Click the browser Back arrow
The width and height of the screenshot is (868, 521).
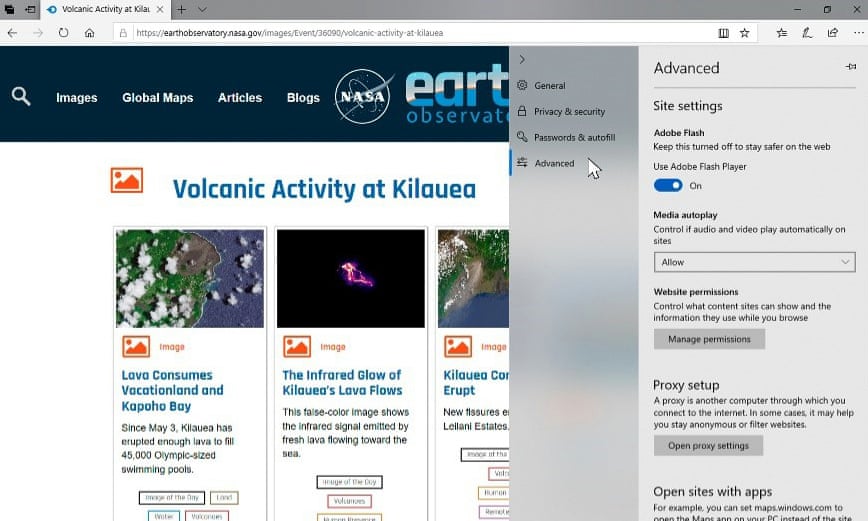(12, 33)
